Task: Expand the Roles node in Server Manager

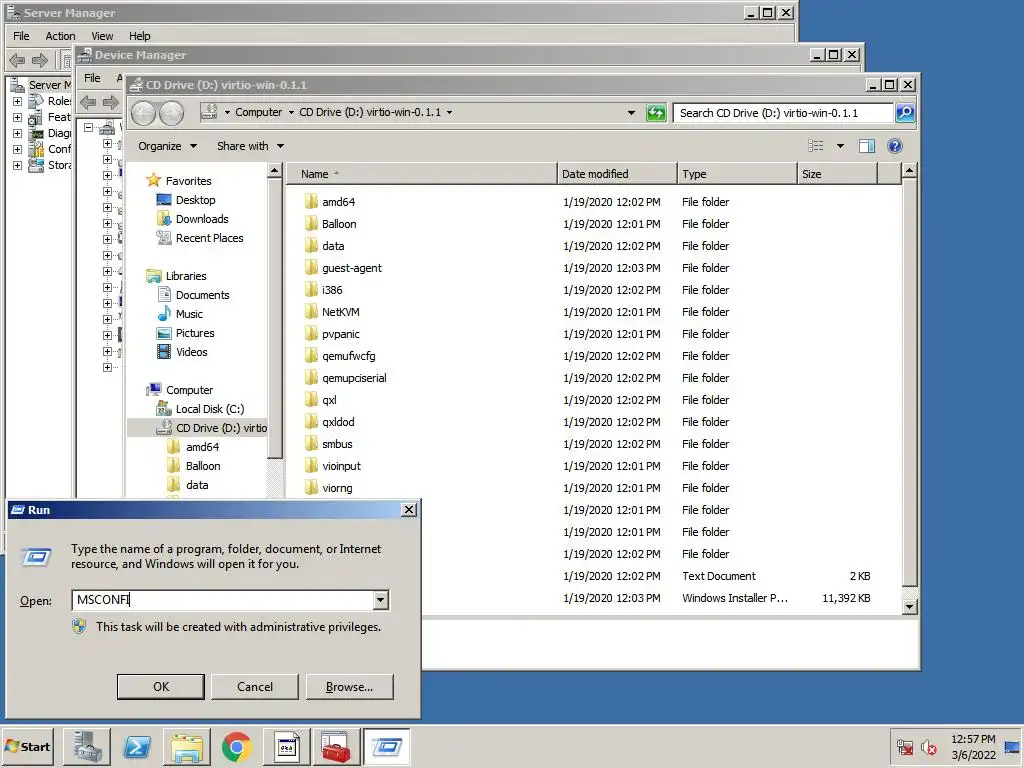Action: pyautogui.click(x=18, y=101)
